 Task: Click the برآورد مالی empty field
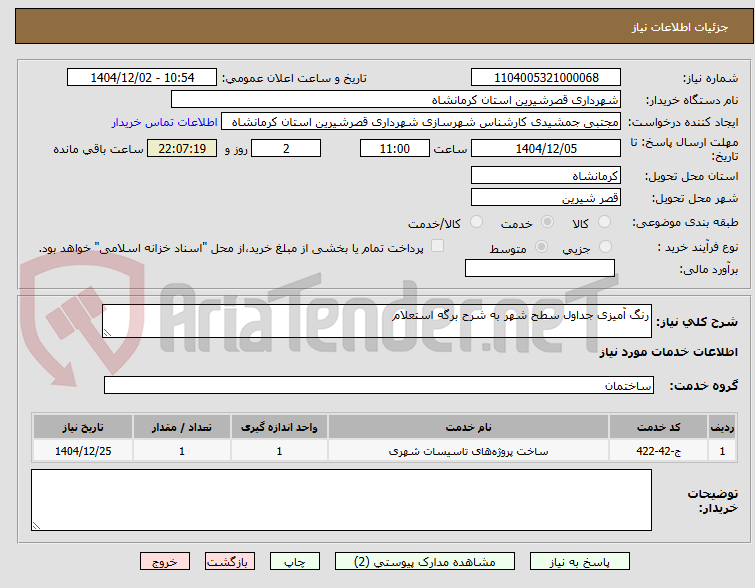pyautogui.click(x=540, y=268)
